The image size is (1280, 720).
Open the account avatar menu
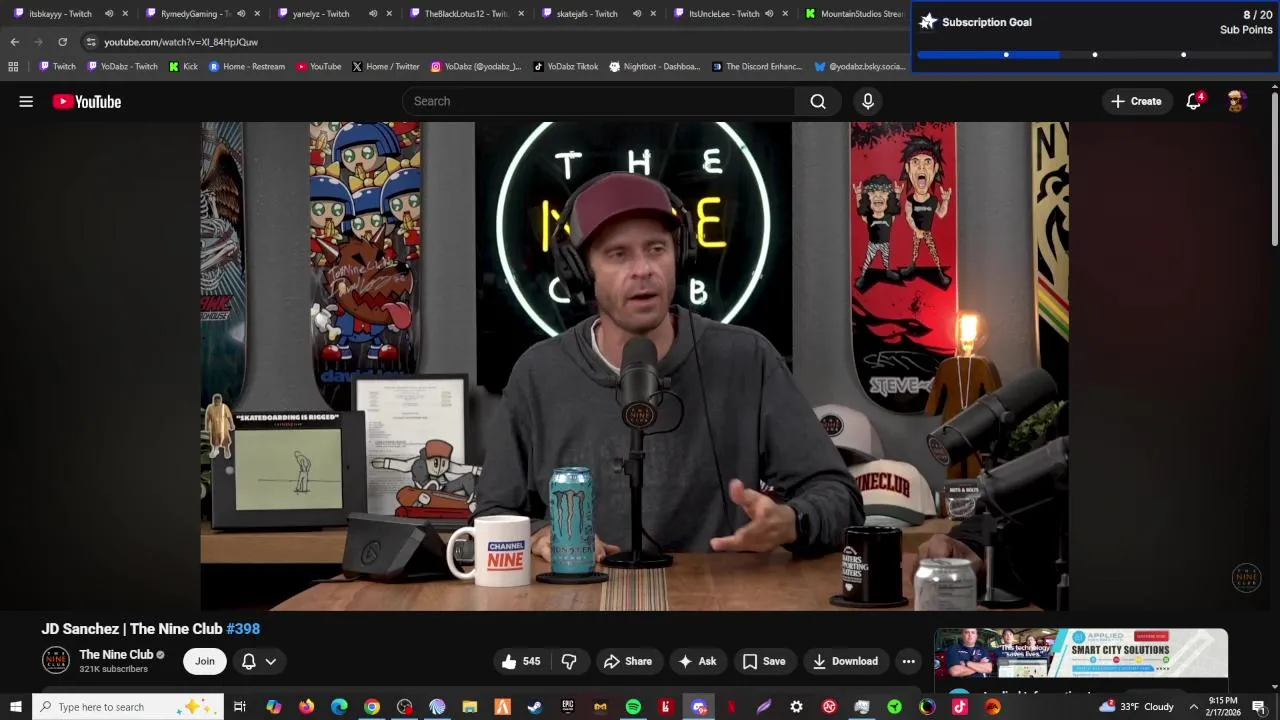(1236, 101)
